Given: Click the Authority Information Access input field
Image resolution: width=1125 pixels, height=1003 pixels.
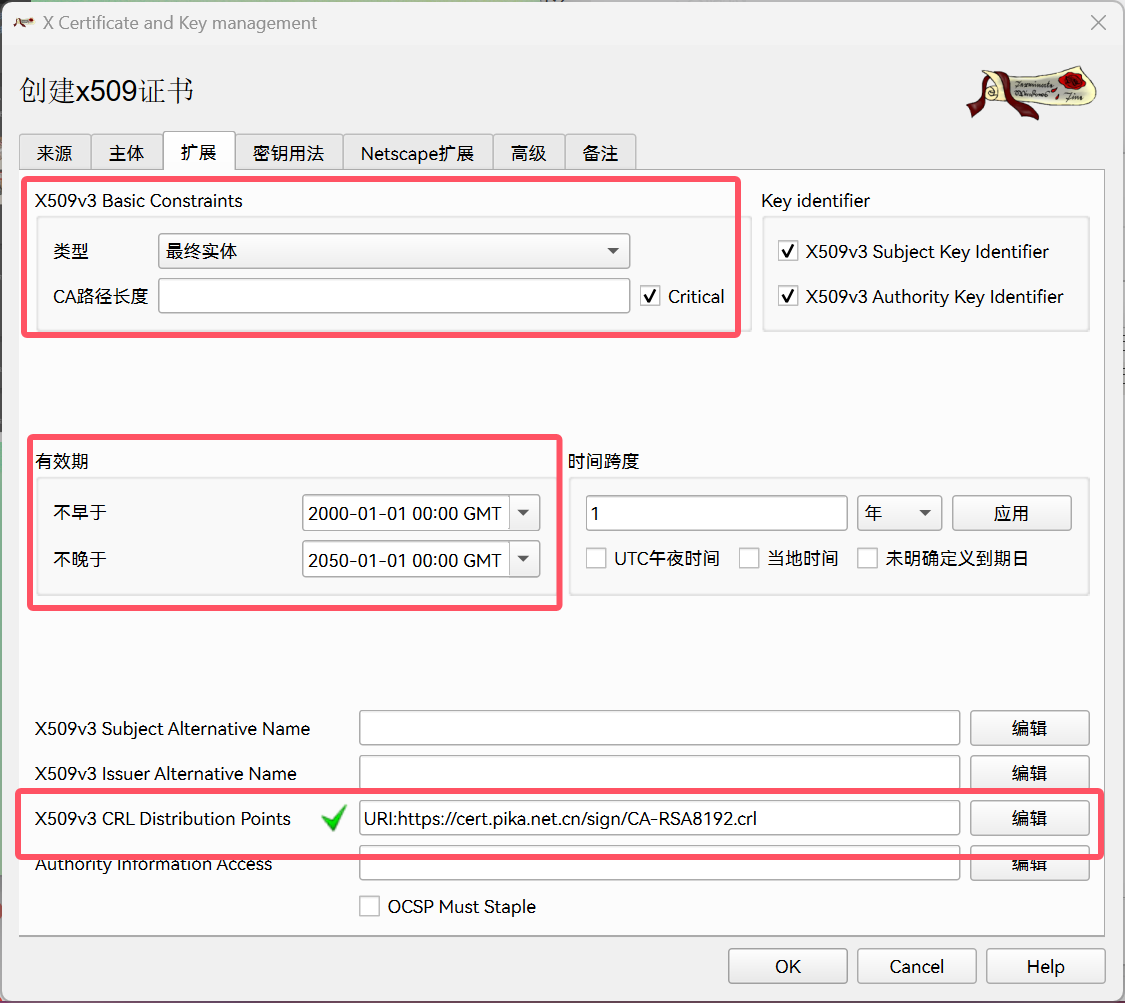Looking at the screenshot, I should (x=659, y=864).
